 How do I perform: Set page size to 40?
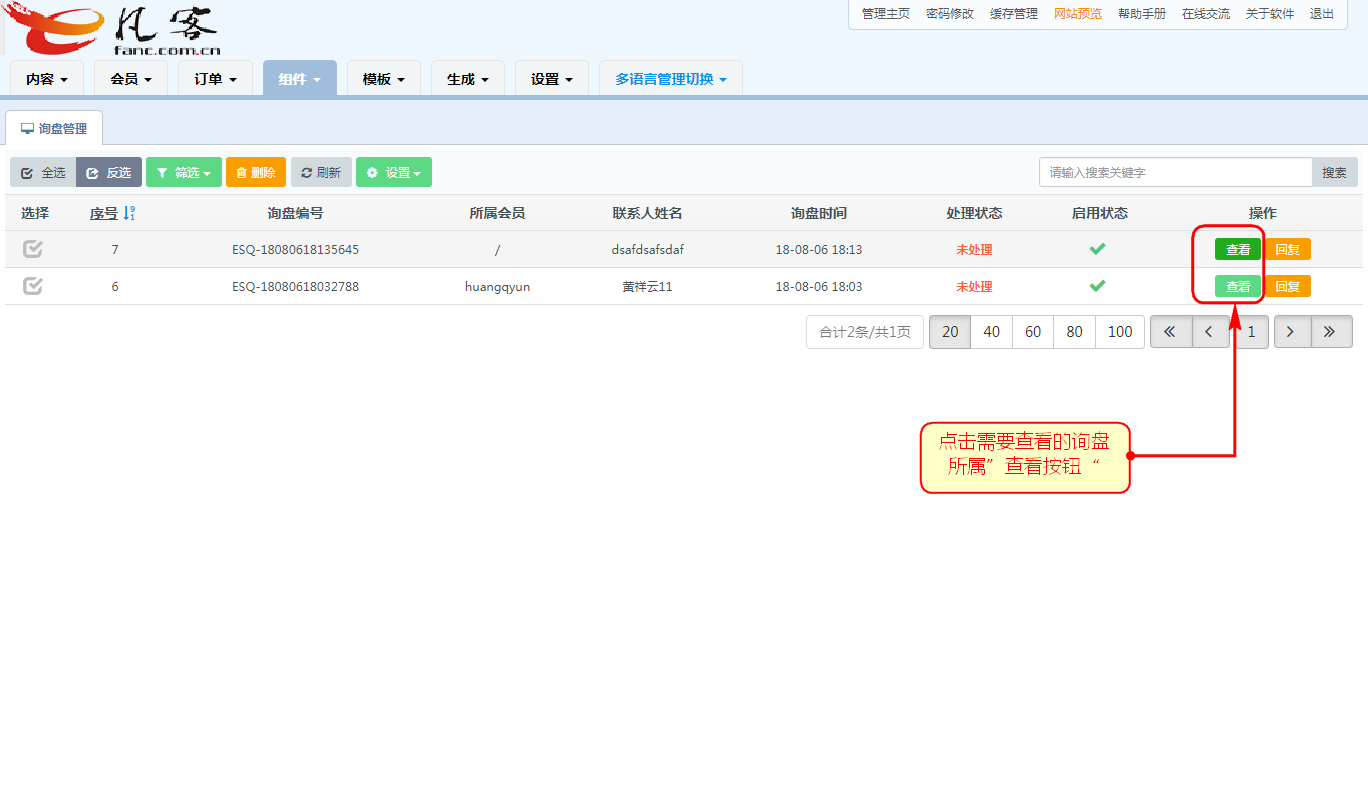[992, 332]
